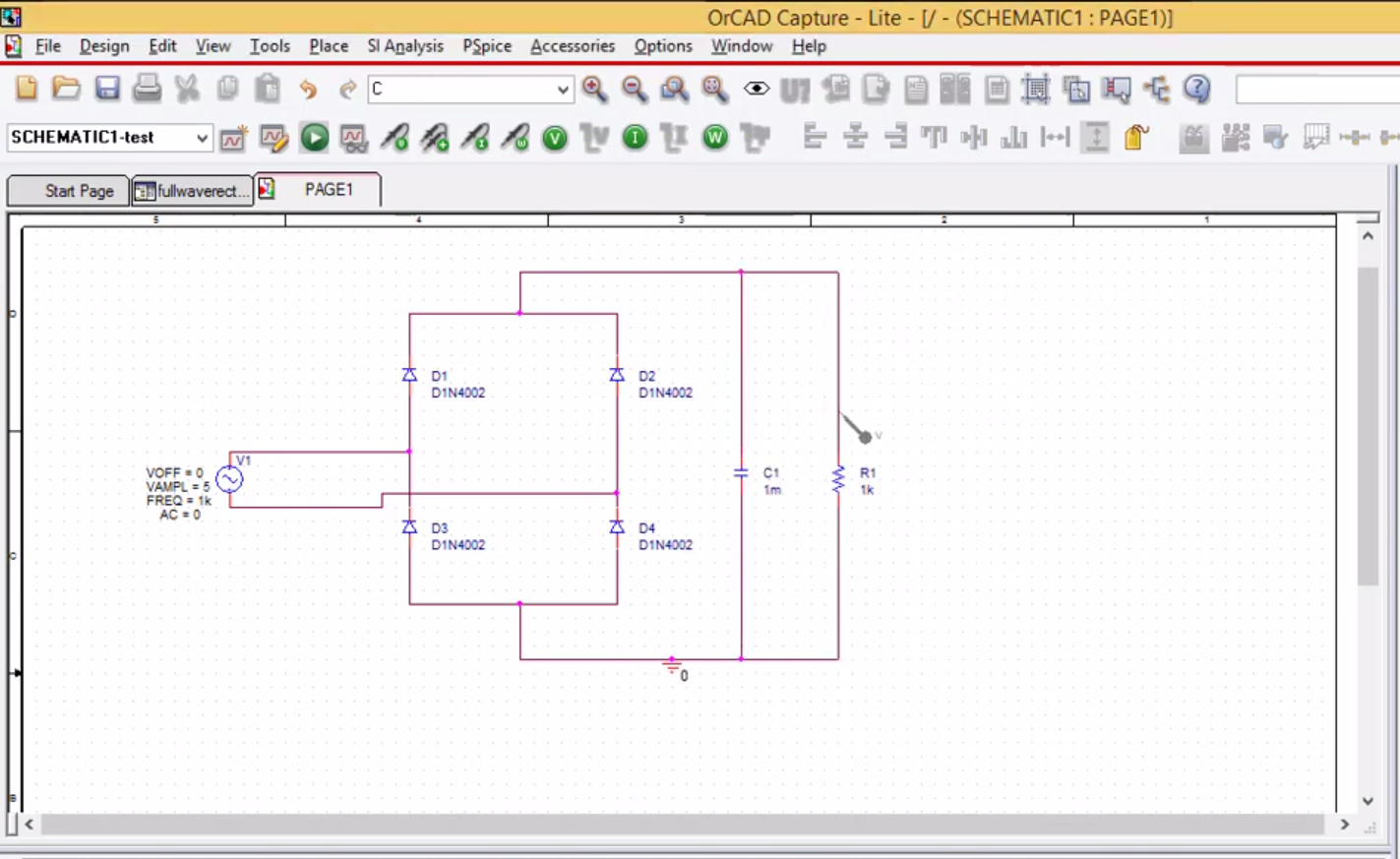Open the File menu
The image size is (1400, 859).
click(x=48, y=46)
